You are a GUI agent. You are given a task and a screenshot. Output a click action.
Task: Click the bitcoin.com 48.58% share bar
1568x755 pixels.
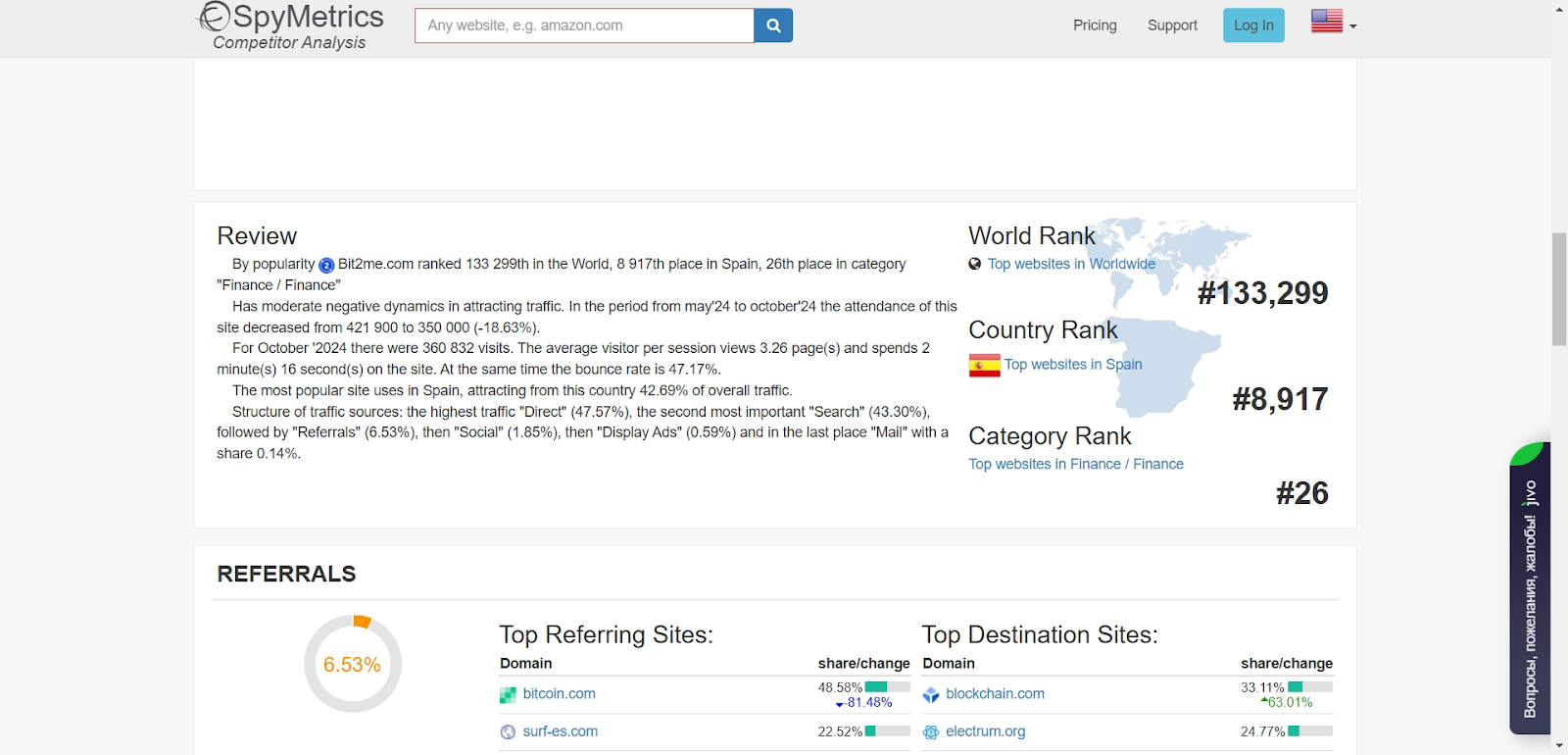888,687
